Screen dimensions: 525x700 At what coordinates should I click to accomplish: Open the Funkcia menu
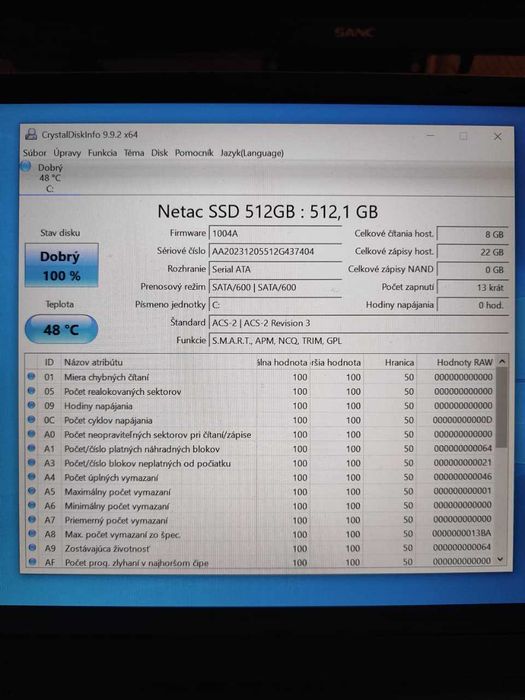(x=102, y=153)
